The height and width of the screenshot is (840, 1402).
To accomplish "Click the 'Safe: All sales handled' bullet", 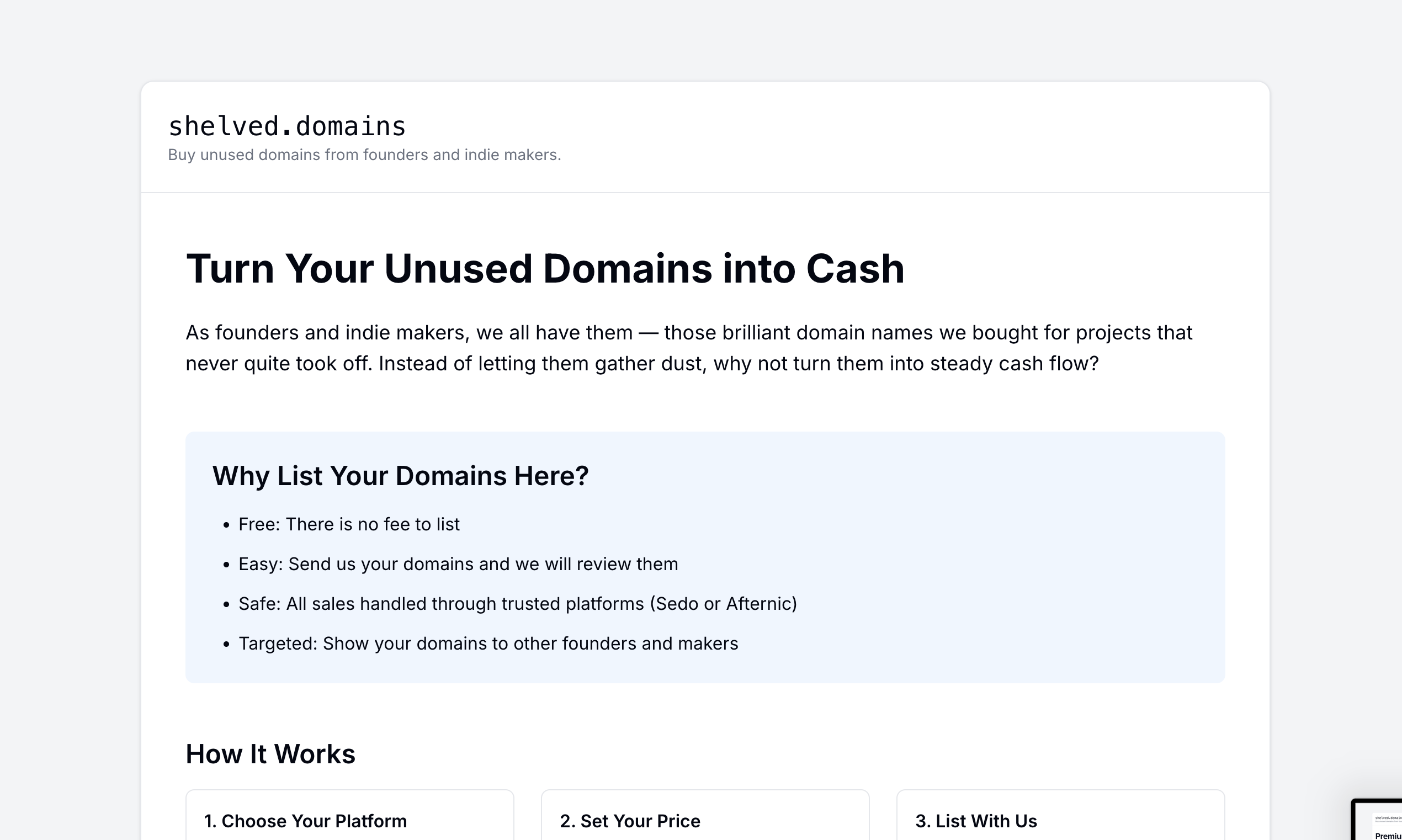I will (517, 603).
